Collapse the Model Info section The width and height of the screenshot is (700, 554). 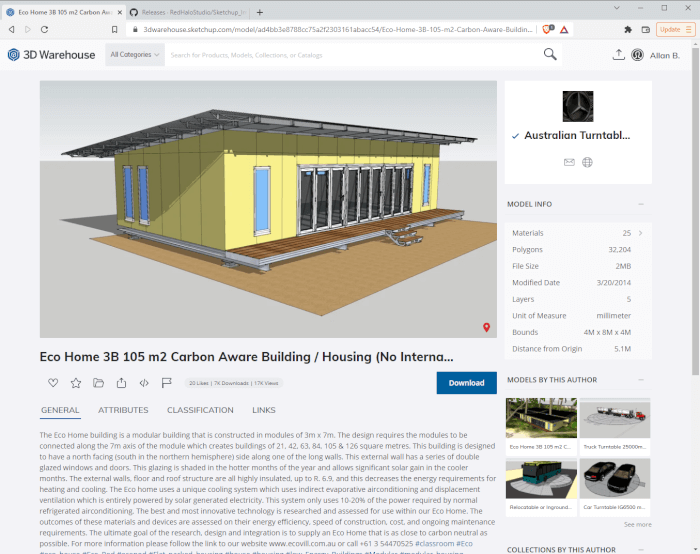[641, 204]
